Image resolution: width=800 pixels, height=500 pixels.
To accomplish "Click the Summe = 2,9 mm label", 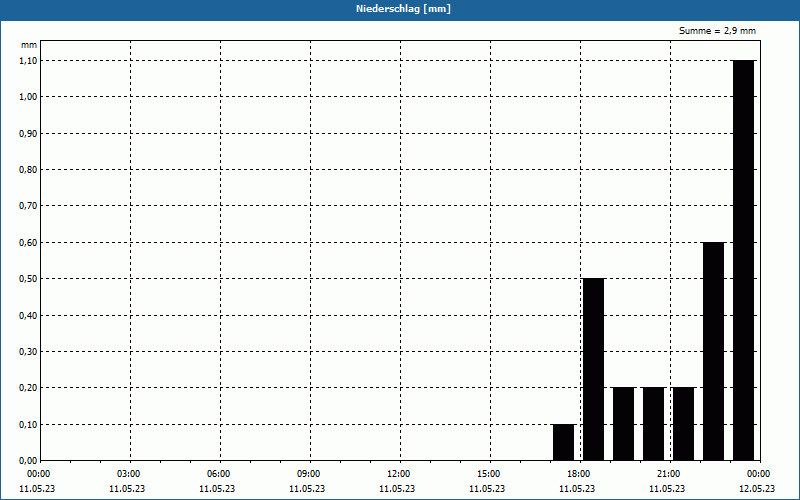I will (x=717, y=31).
